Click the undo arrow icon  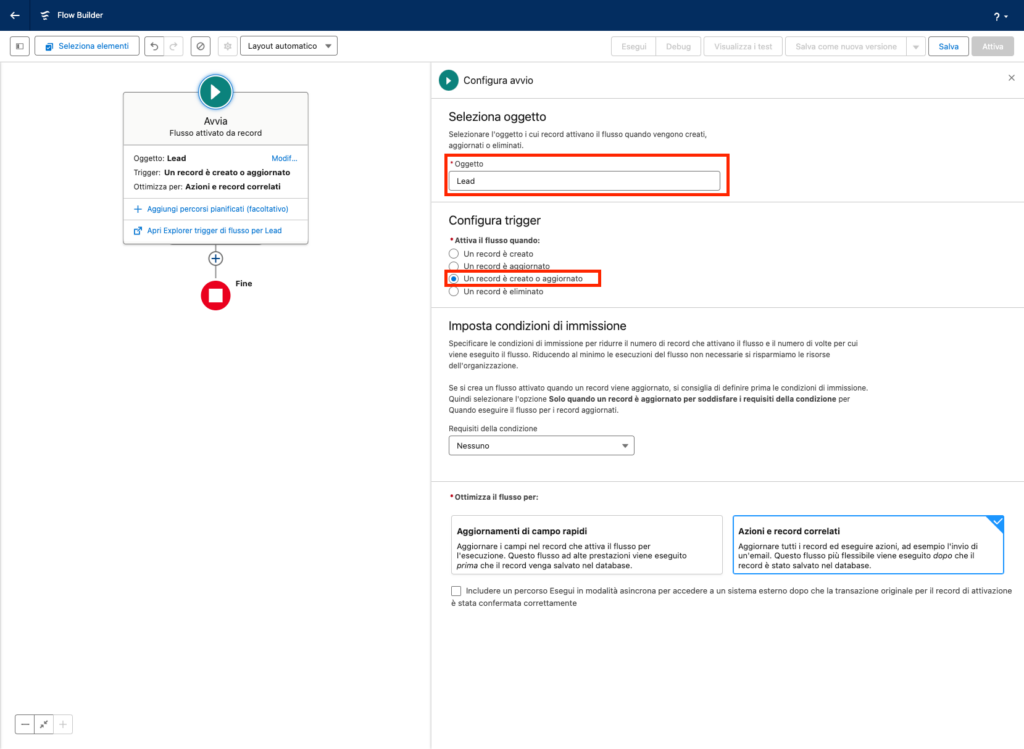click(x=153, y=46)
